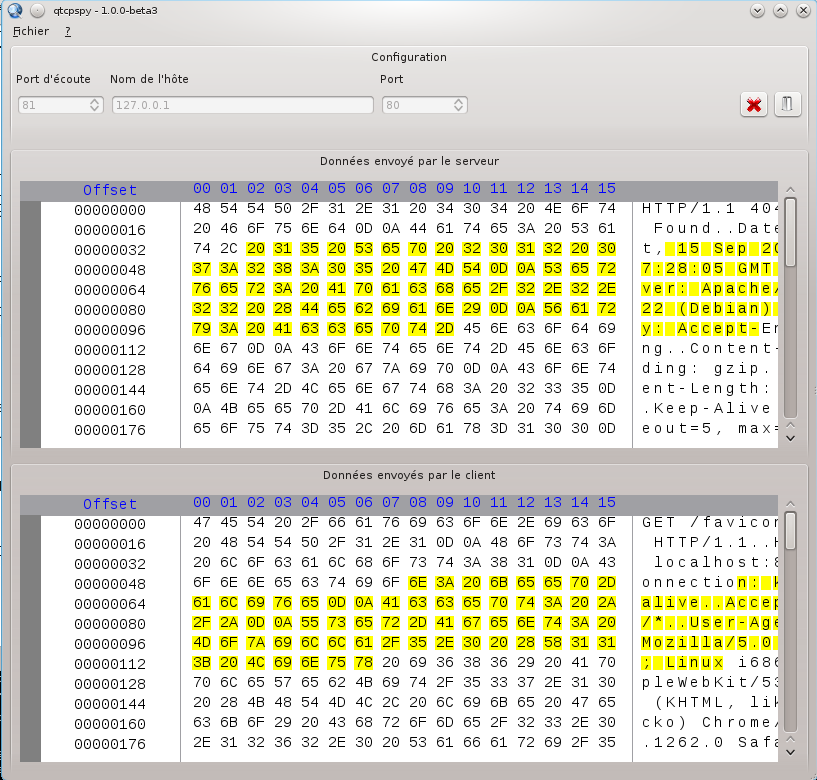Open the ? help menu

[66, 31]
